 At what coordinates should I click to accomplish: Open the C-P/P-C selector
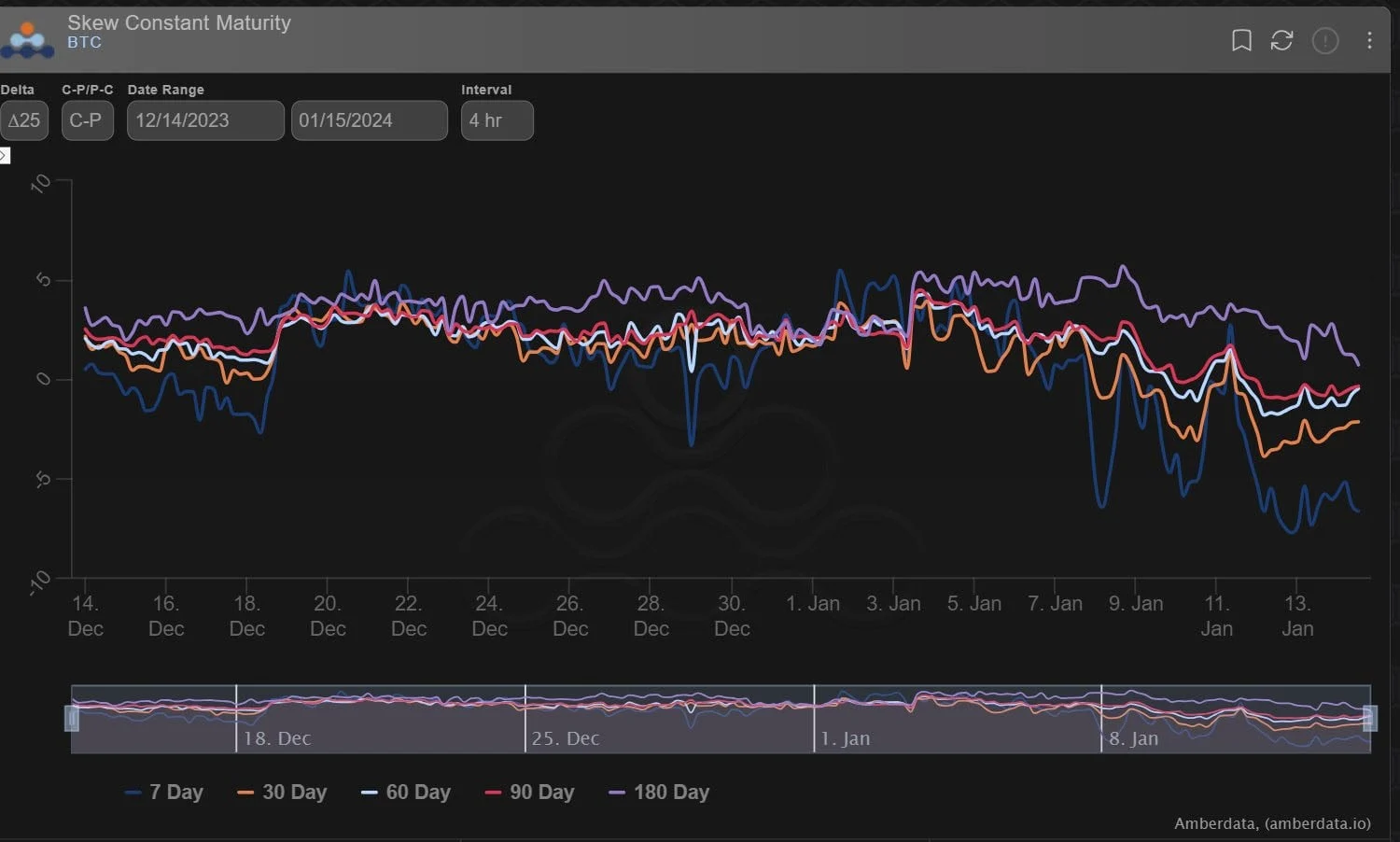click(88, 120)
